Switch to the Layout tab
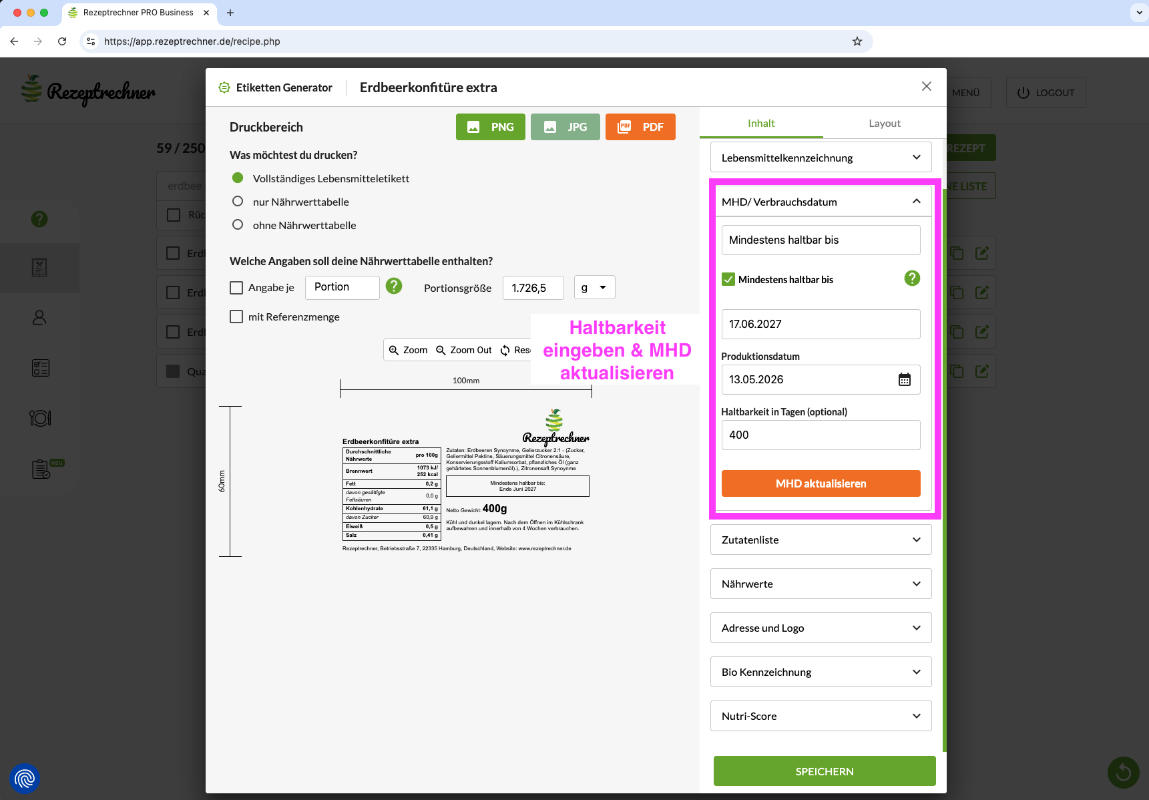Screen dimensions: 1149x800 pos(884,123)
